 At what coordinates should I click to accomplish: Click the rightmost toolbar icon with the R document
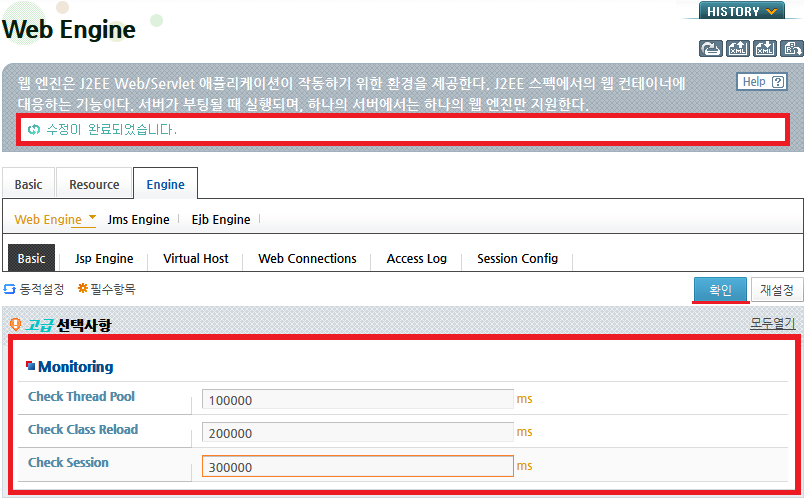tap(792, 49)
